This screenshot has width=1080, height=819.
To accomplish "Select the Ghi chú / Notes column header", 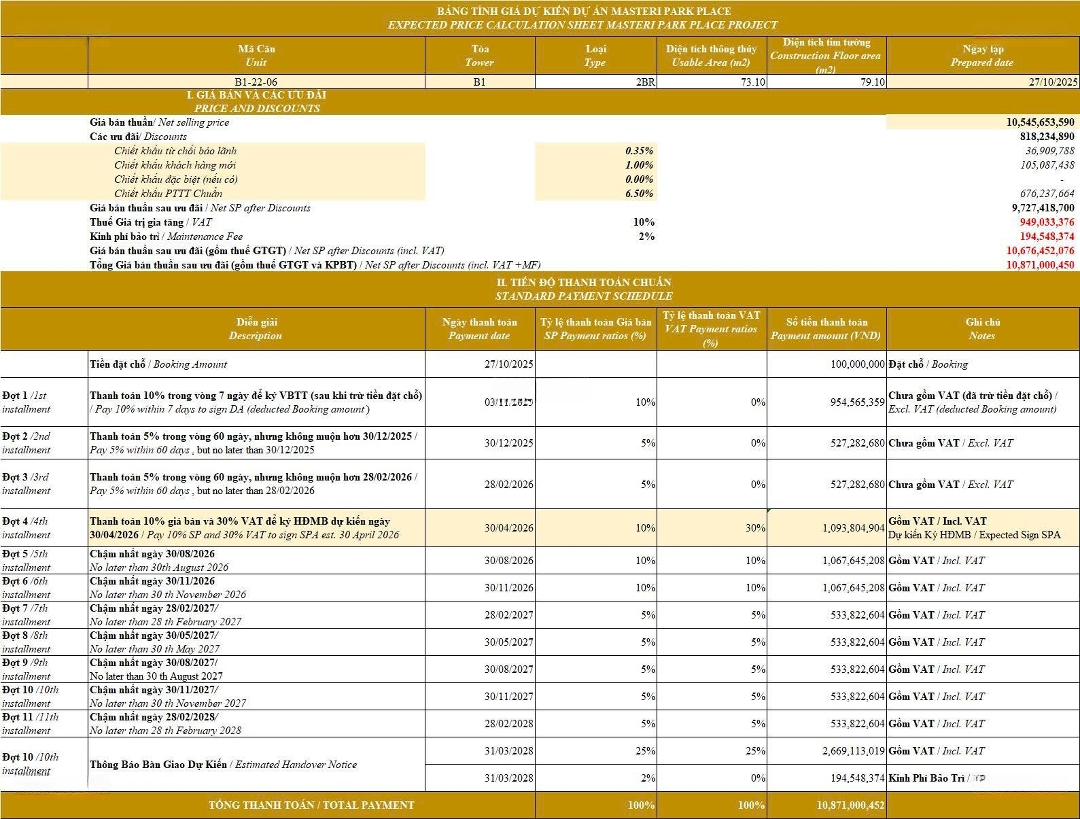I will pyautogui.click(x=982, y=329).
